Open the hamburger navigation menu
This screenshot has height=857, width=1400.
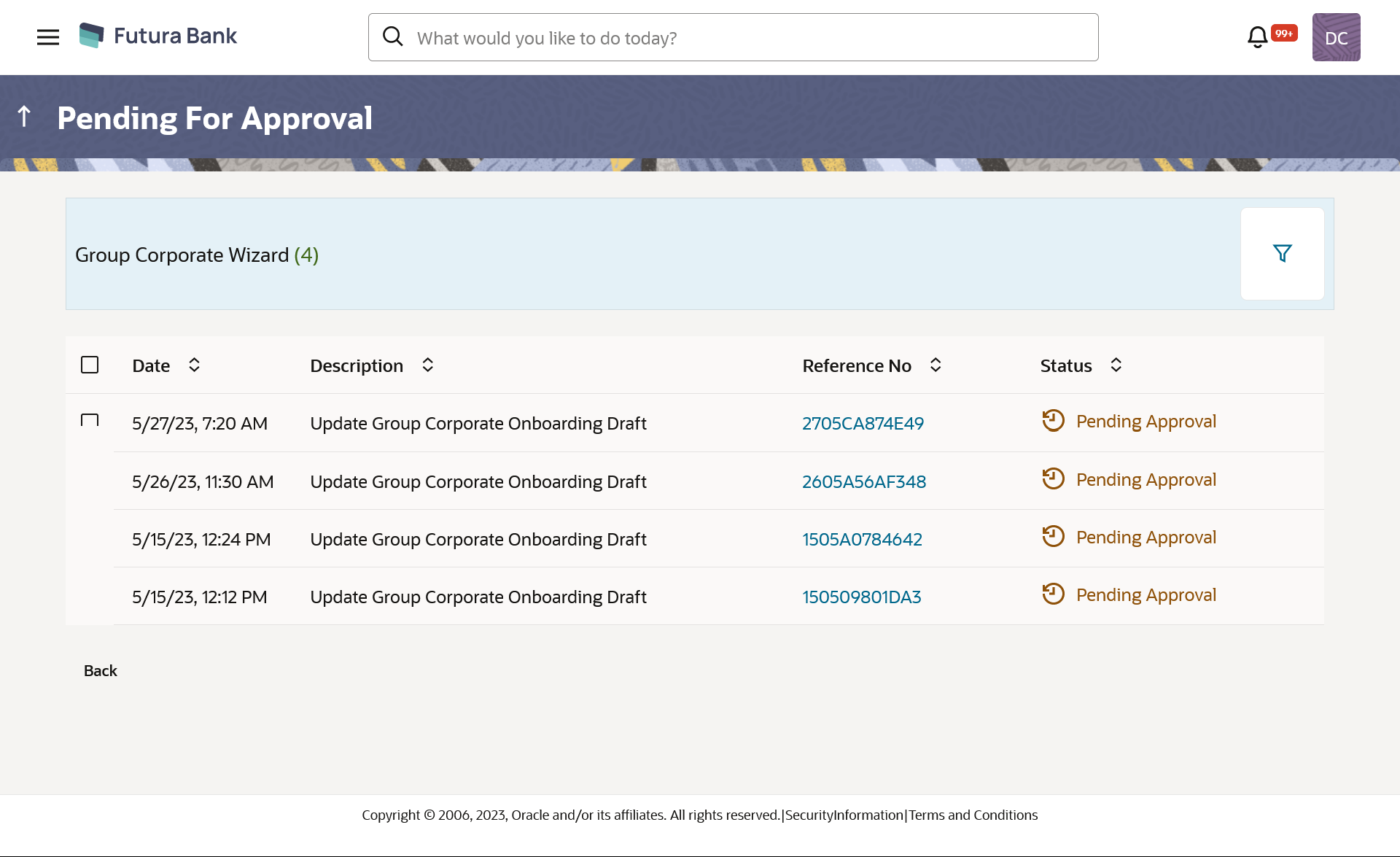pyautogui.click(x=48, y=37)
